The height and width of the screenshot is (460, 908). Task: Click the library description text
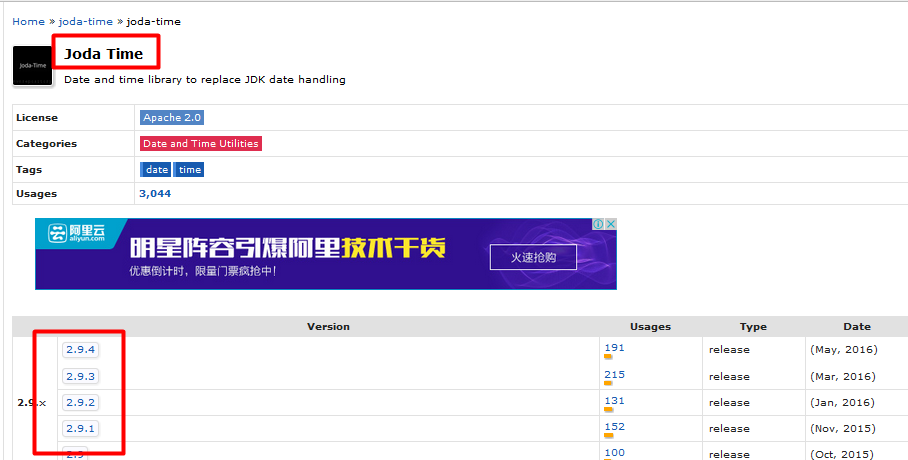click(x=204, y=79)
